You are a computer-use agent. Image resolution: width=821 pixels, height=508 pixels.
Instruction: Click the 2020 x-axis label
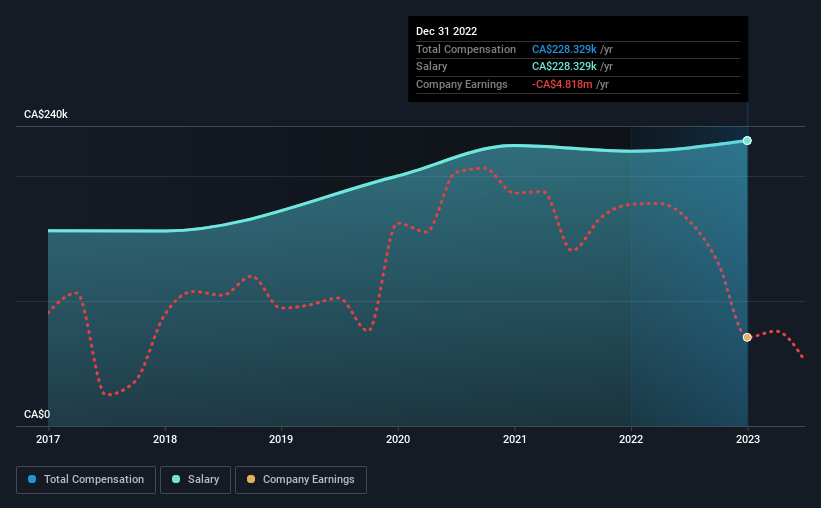pyautogui.click(x=398, y=439)
